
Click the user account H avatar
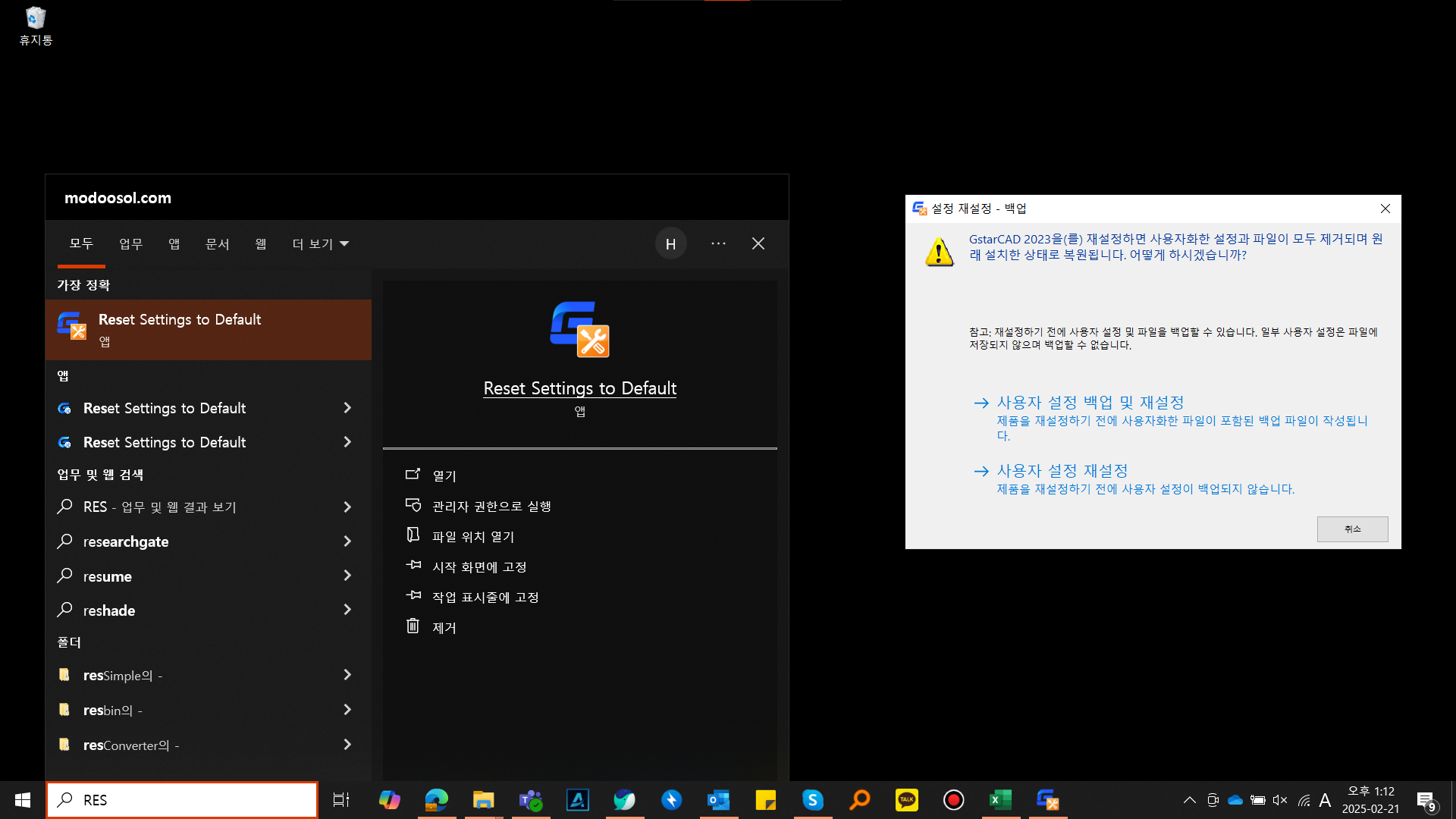[x=670, y=244]
